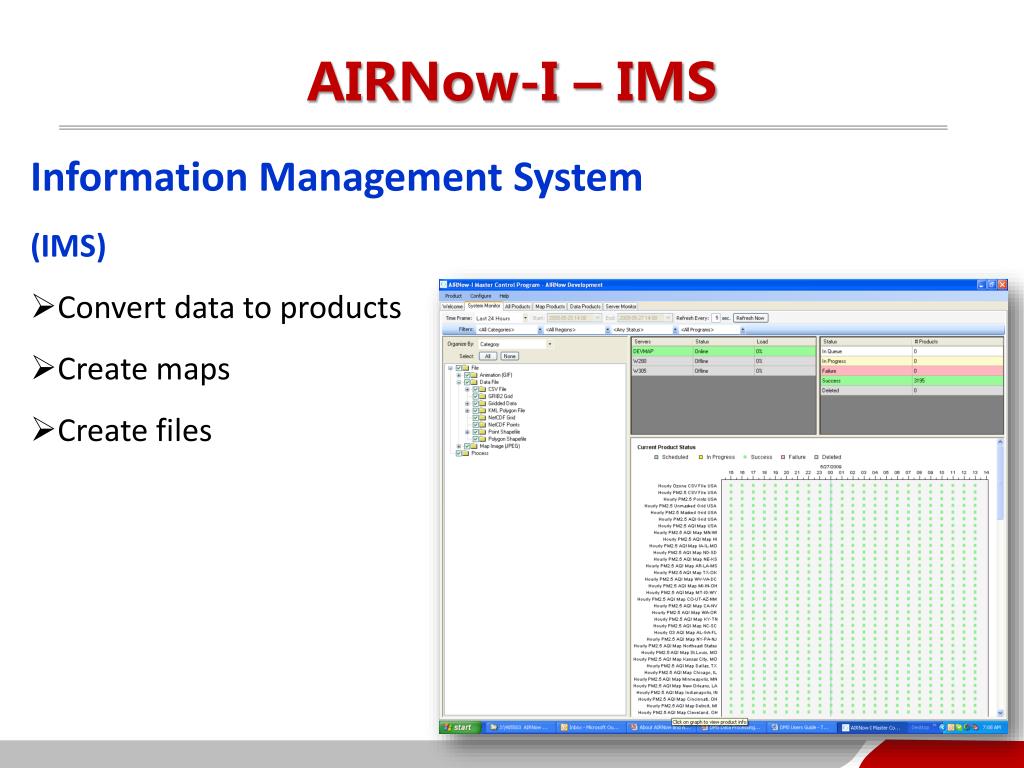Select the Deleted status row

912,391
